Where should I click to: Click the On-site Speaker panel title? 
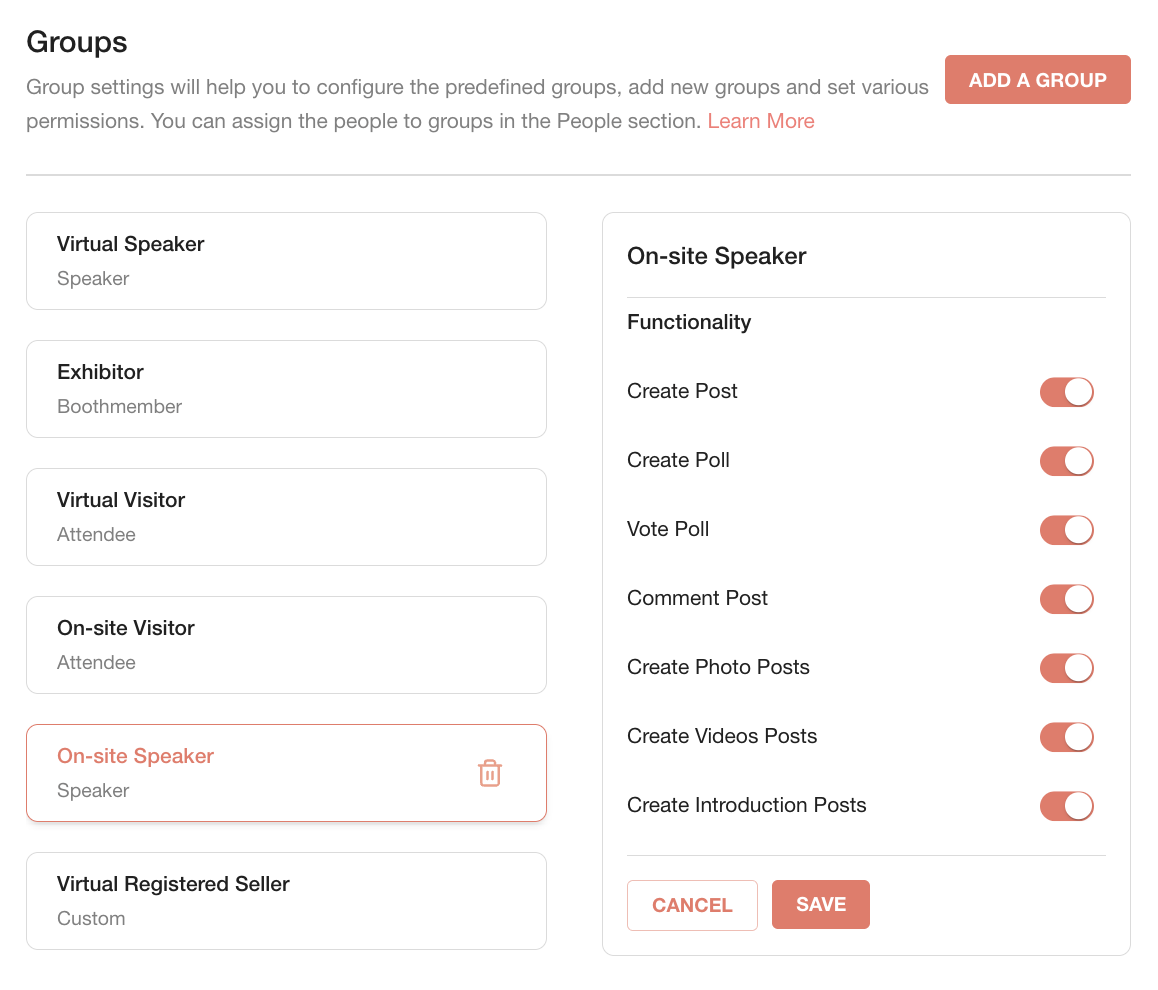[716, 255]
